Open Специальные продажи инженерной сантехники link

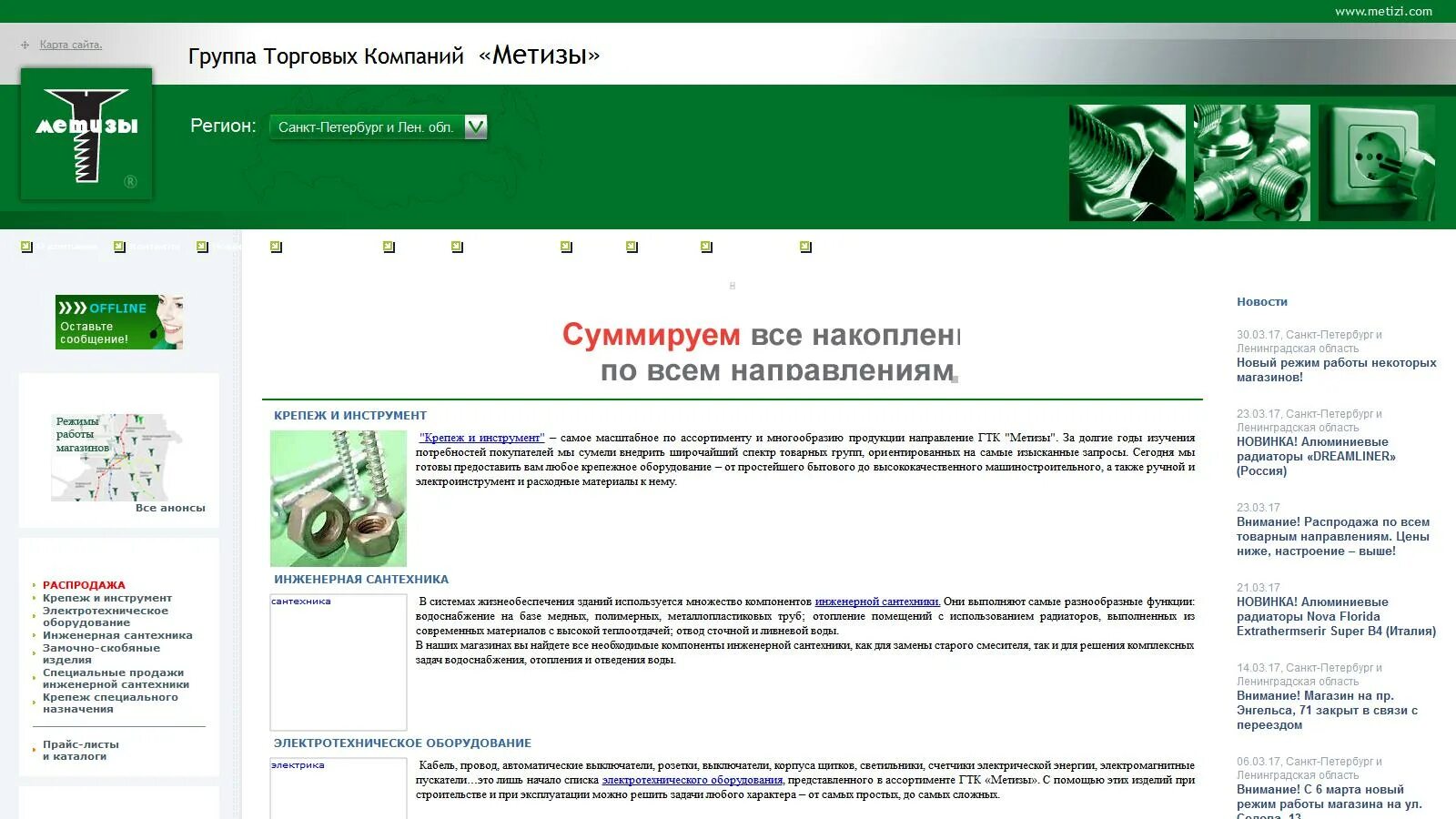116,679
